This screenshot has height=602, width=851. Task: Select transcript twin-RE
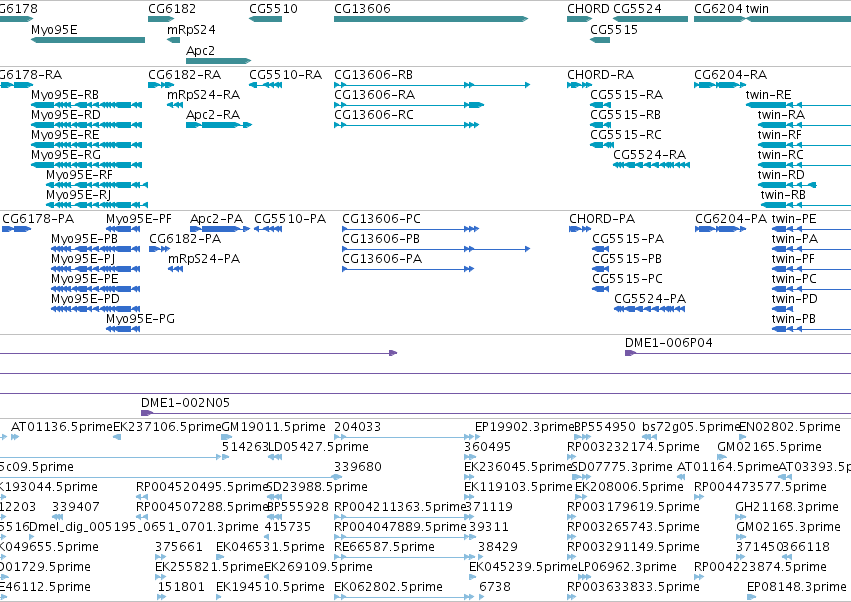pos(769,94)
